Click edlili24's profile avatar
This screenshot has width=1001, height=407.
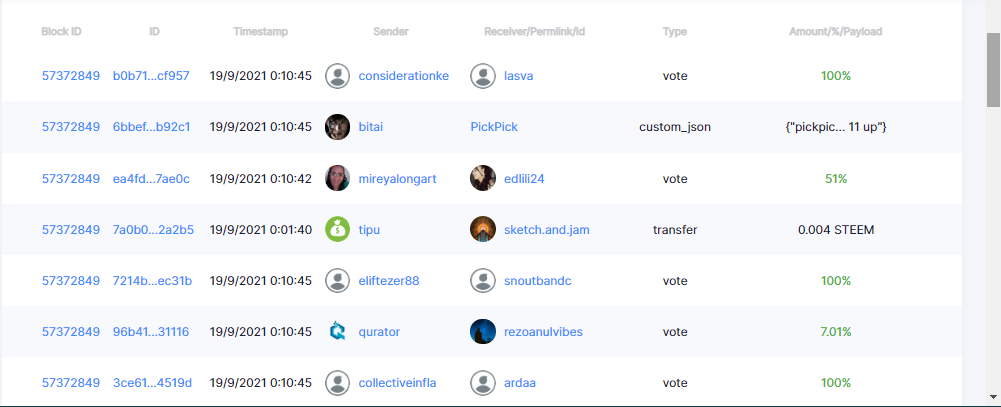click(x=483, y=178)
